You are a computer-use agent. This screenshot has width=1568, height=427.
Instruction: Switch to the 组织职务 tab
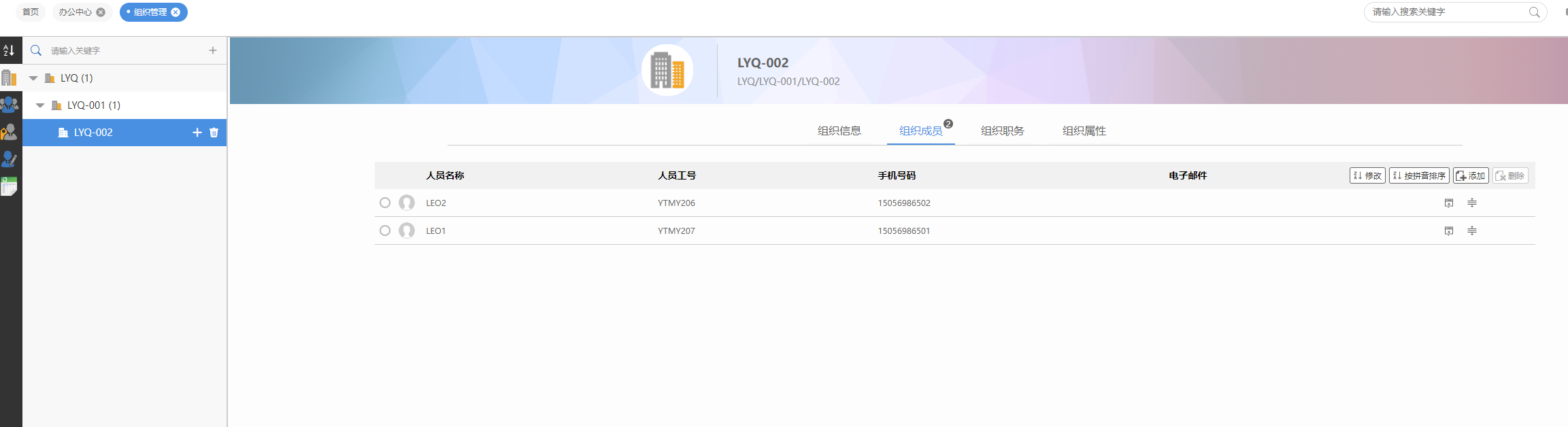pyautogui.click(x=1003, y=131)
